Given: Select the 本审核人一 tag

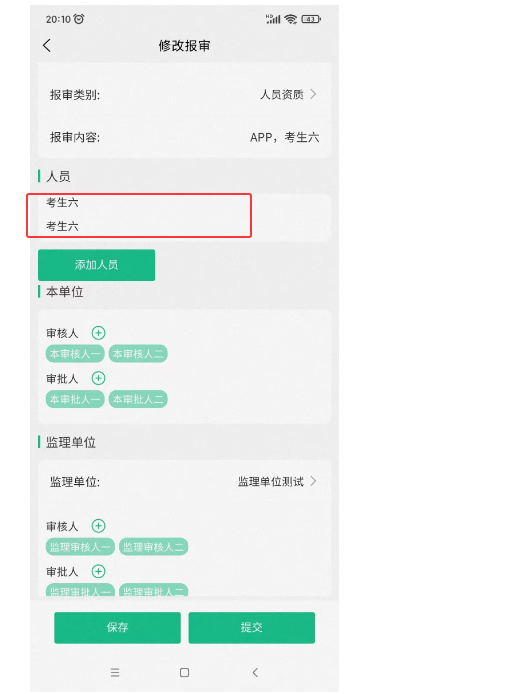Looking at the screenshot, I should [x=75, y=354].
